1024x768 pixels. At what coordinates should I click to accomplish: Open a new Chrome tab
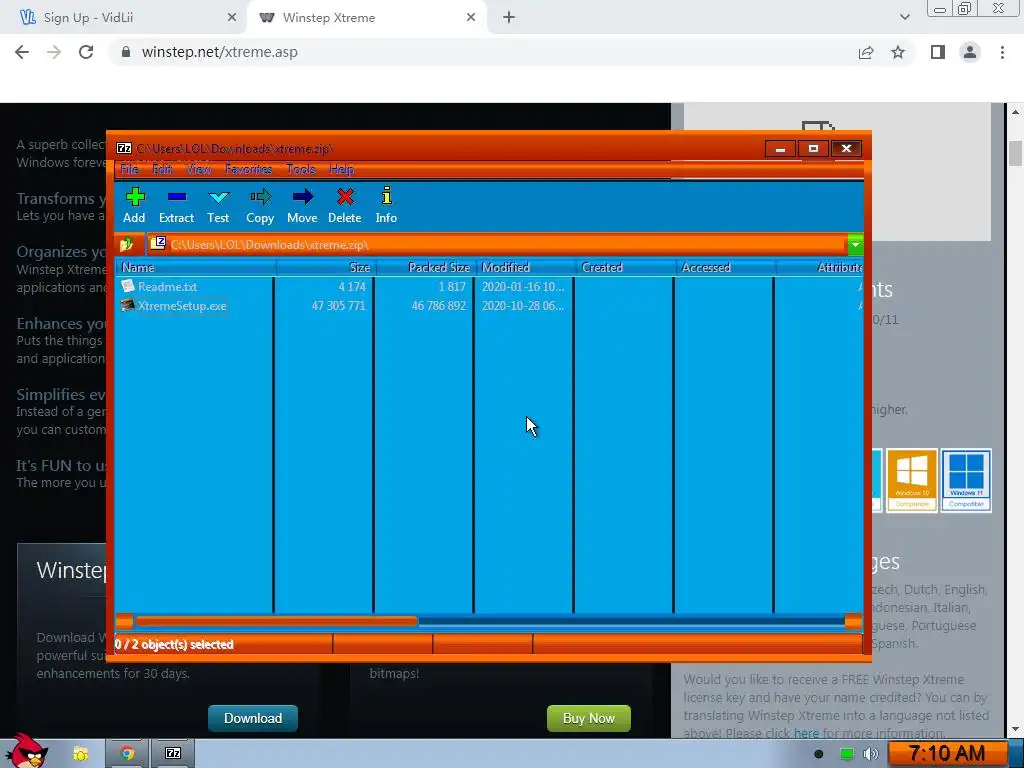click(x=509, y=18)
